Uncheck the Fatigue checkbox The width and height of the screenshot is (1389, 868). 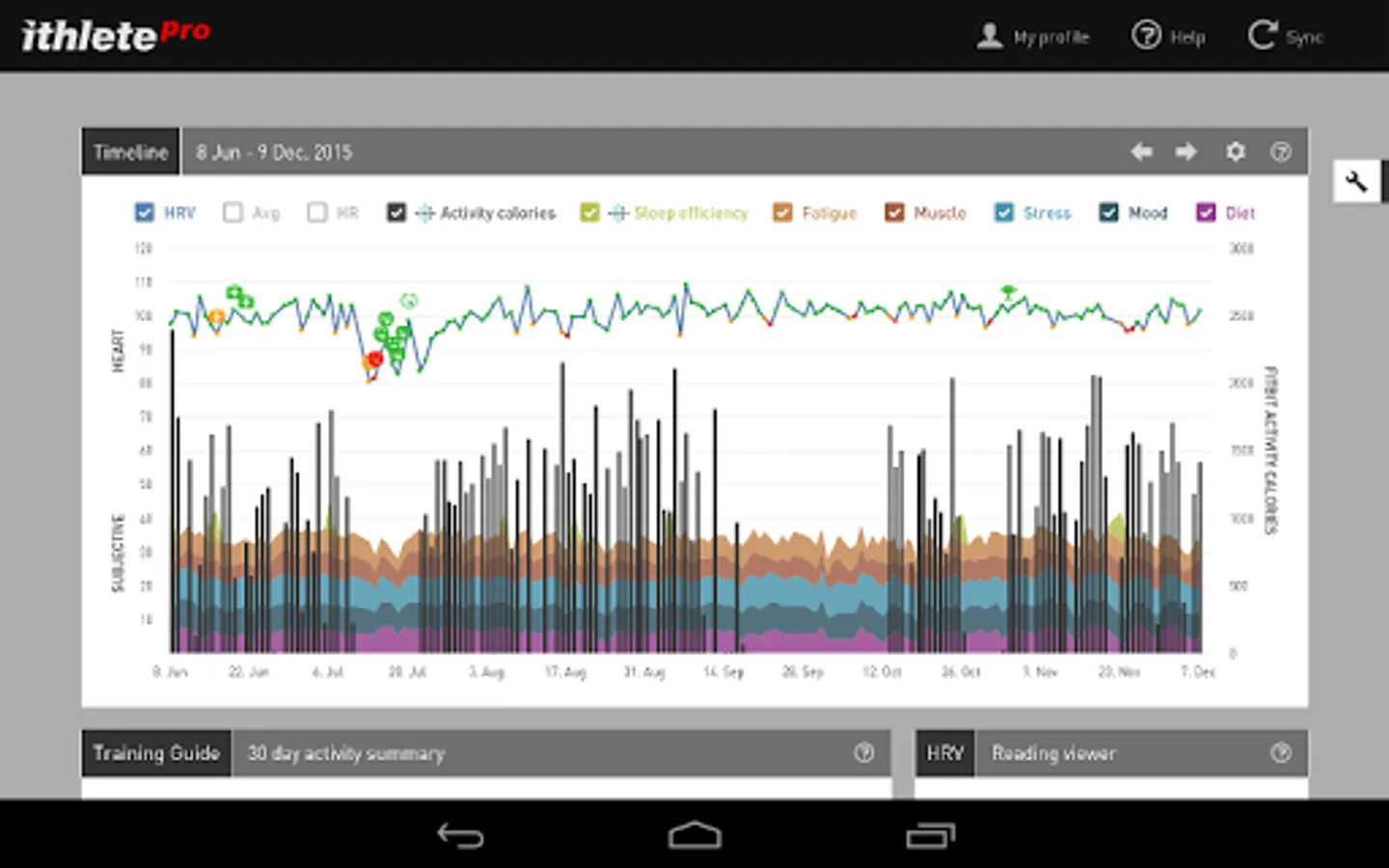[x=782, y=212]
